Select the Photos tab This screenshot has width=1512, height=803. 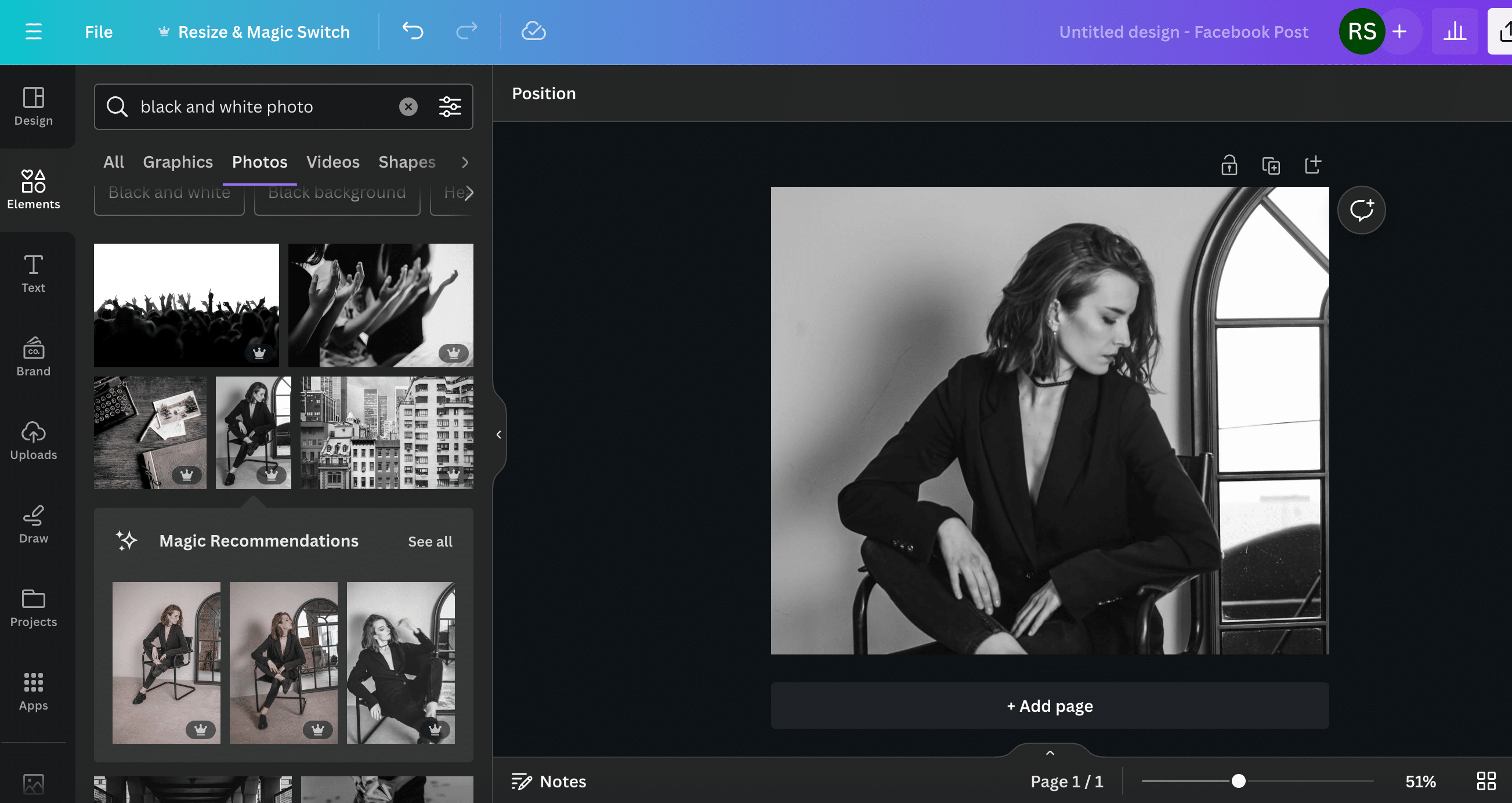tap(259, 162)
